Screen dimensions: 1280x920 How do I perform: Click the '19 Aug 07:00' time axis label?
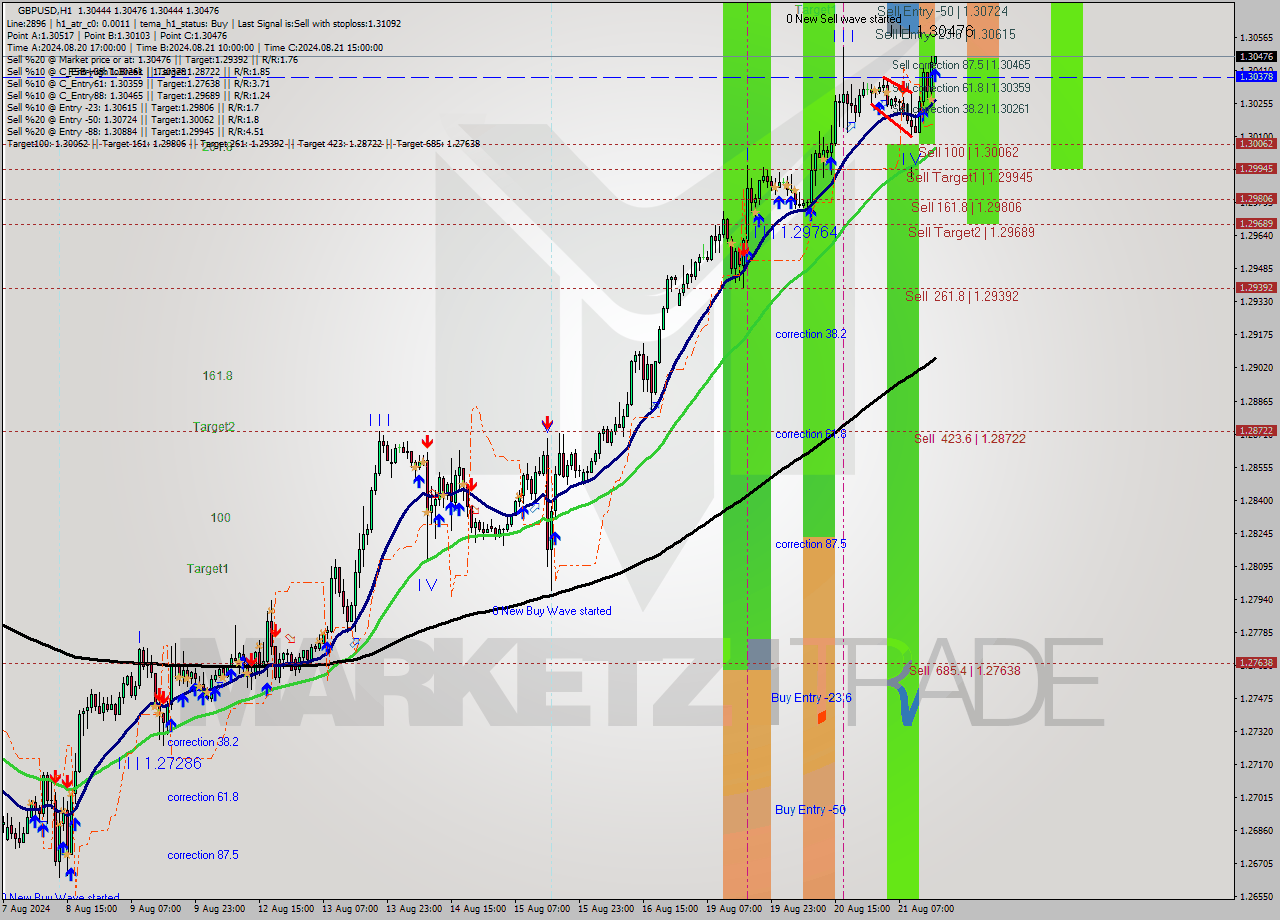734,909
